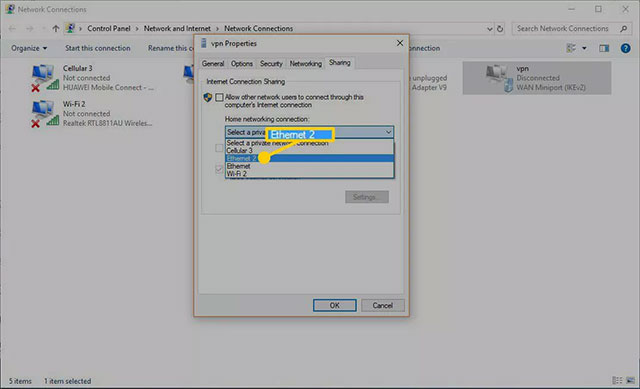Choose Ethernet 2 in the dropdown list
640x389 pixels.
pyautogui.click(x=309, y=158)
